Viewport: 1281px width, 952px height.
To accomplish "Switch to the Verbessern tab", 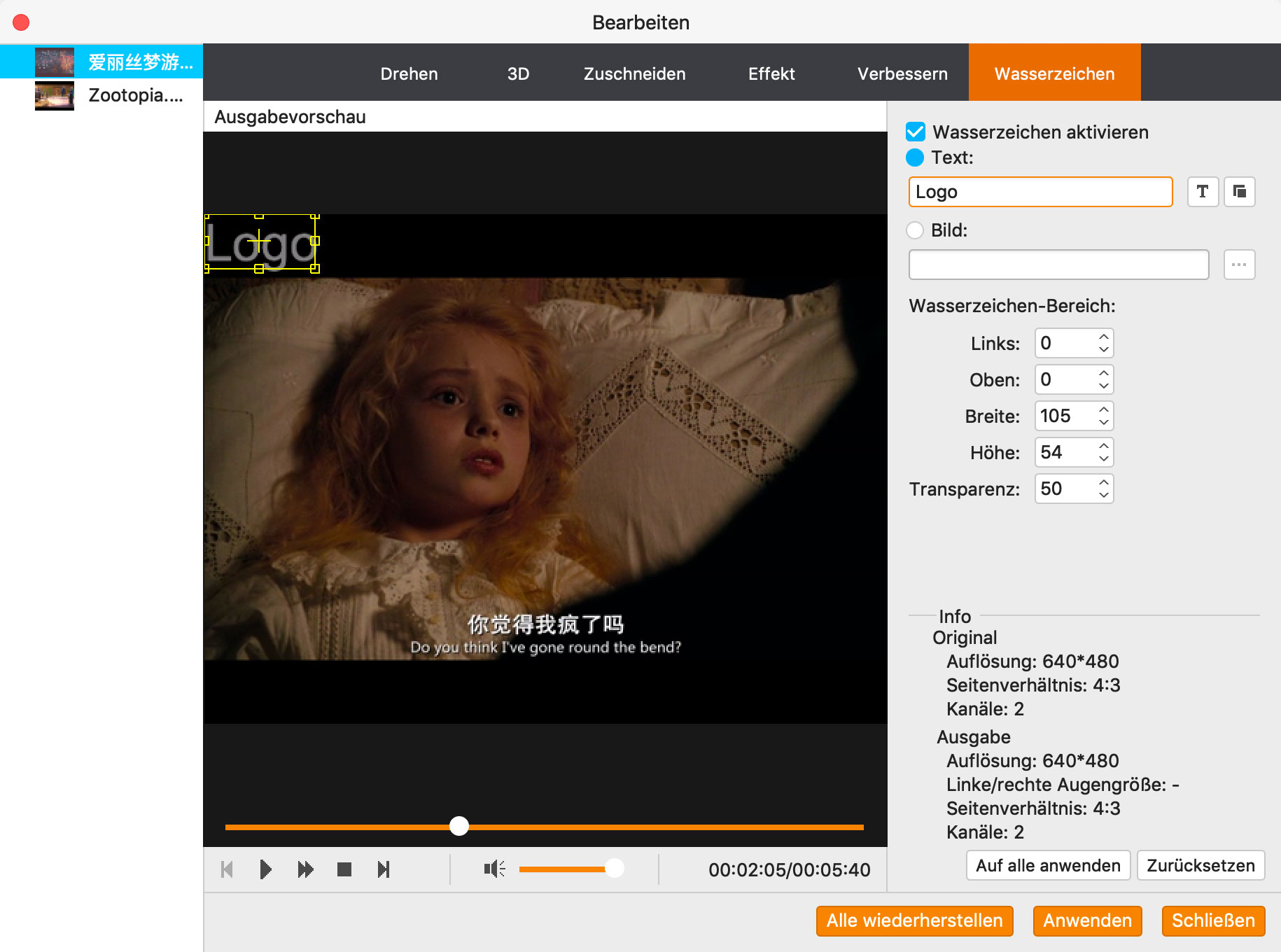I will (902, 73).
